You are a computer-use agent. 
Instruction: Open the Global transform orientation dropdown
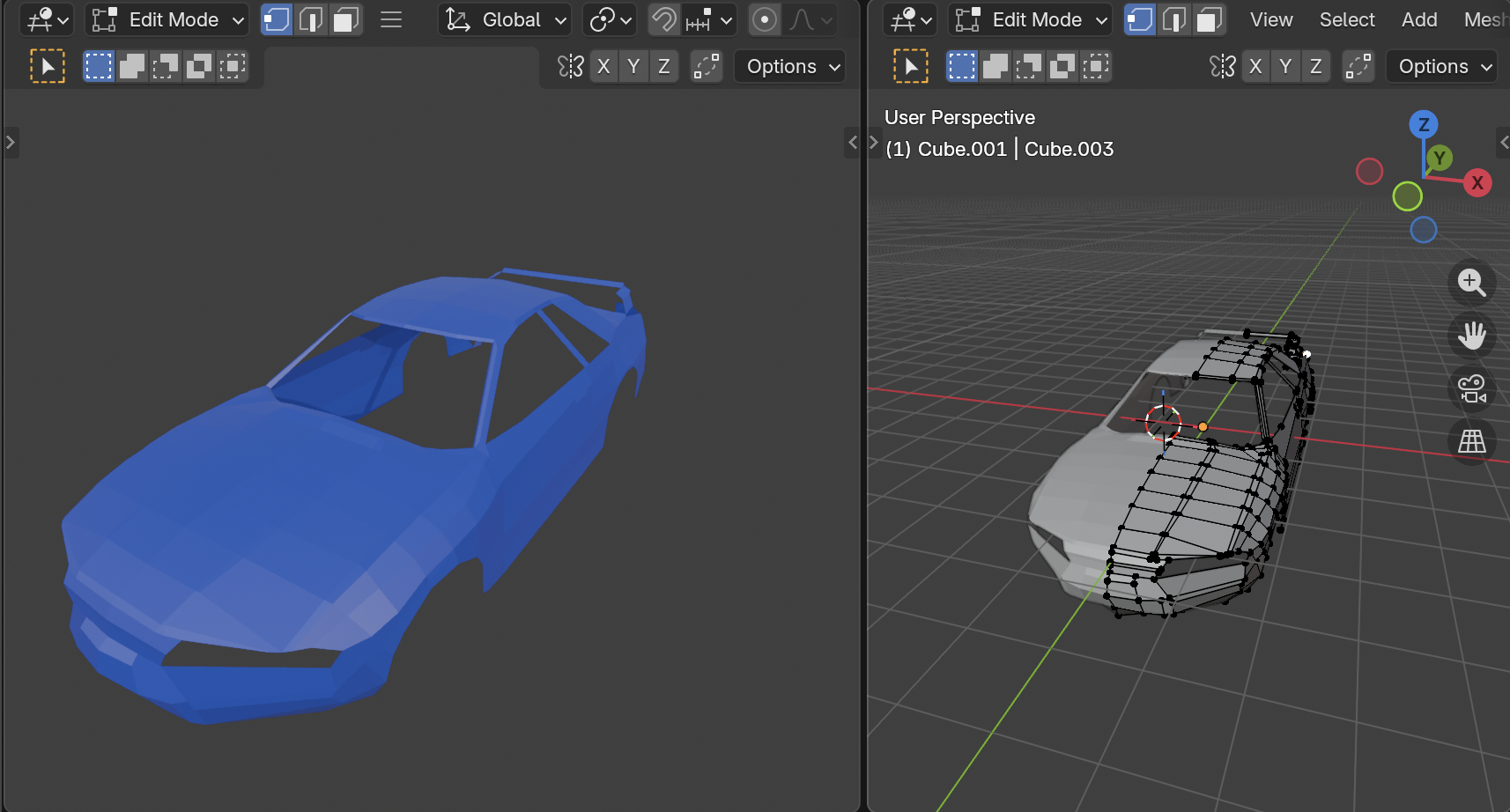[505, 19]
